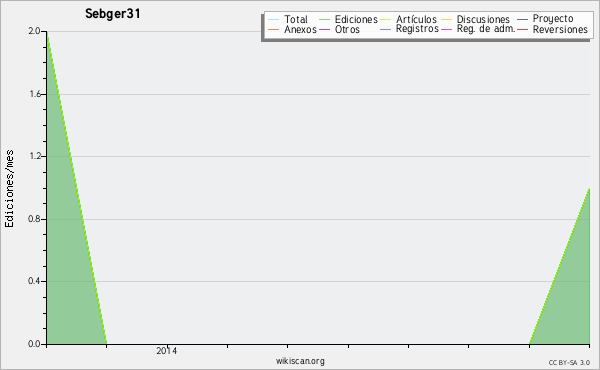600x370 pixels.
Task: Click the Anexos orange line swatch
Action: pyautogui.click(x=274, y=29)
